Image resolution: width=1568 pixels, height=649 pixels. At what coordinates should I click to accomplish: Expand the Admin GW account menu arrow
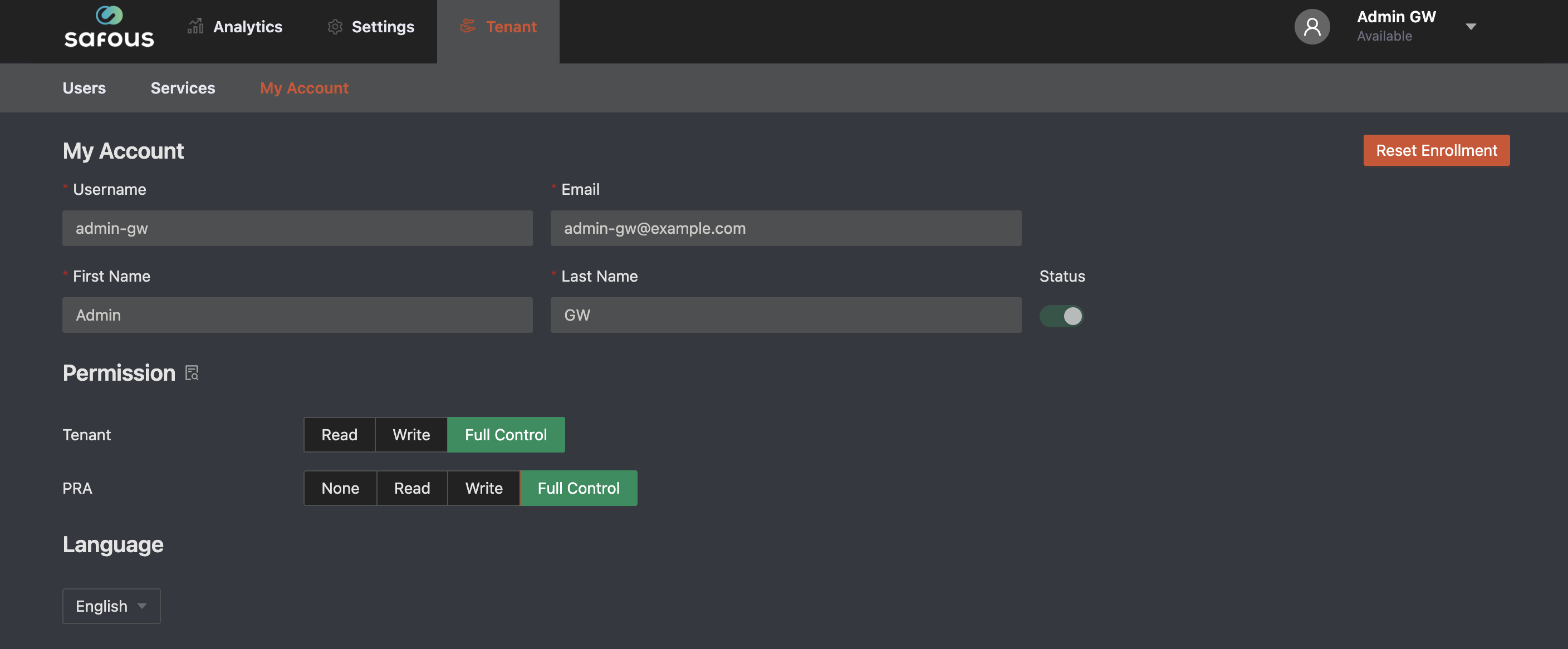tap(1471, 26)
